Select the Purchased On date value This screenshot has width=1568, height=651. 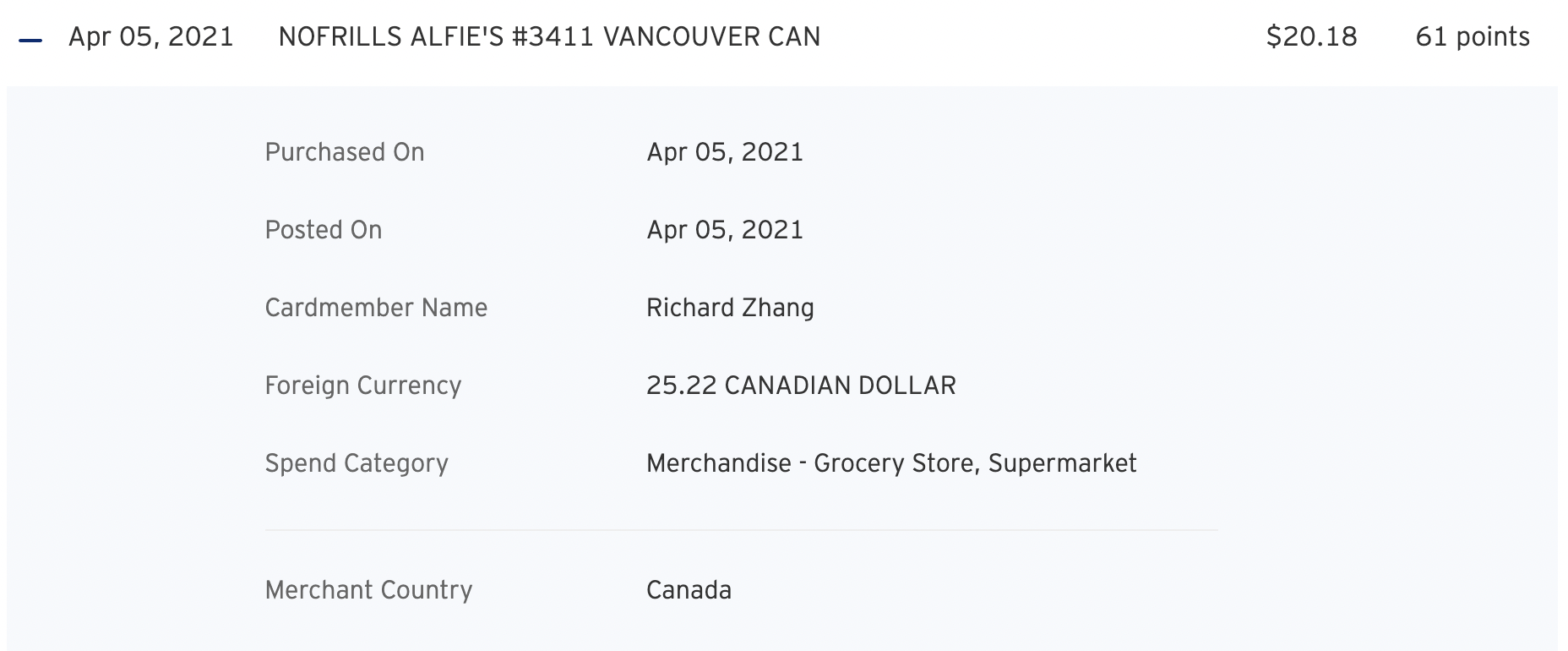click(x=724, y=152)
